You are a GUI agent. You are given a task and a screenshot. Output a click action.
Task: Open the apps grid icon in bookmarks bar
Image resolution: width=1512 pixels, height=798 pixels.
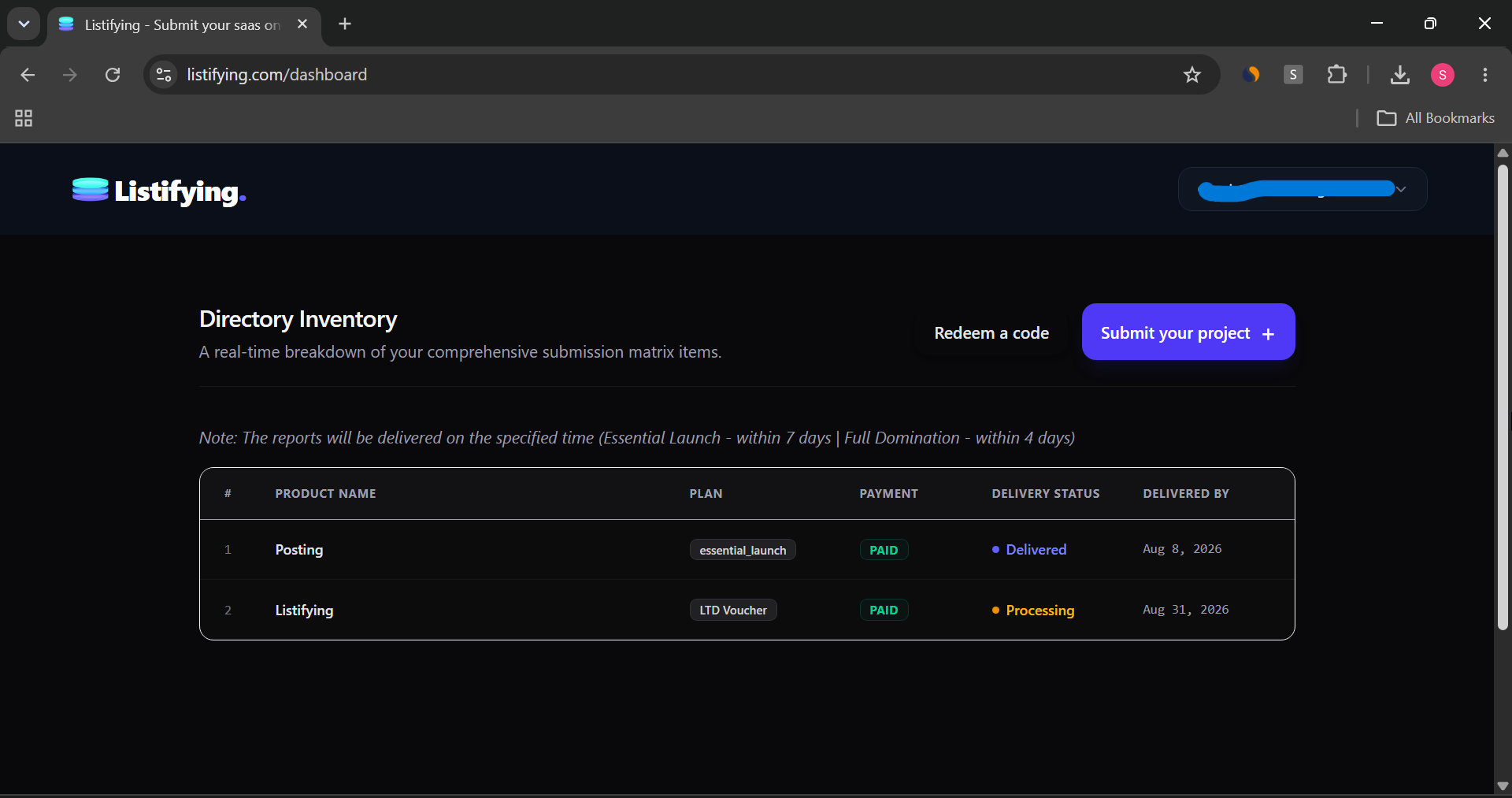24,118
